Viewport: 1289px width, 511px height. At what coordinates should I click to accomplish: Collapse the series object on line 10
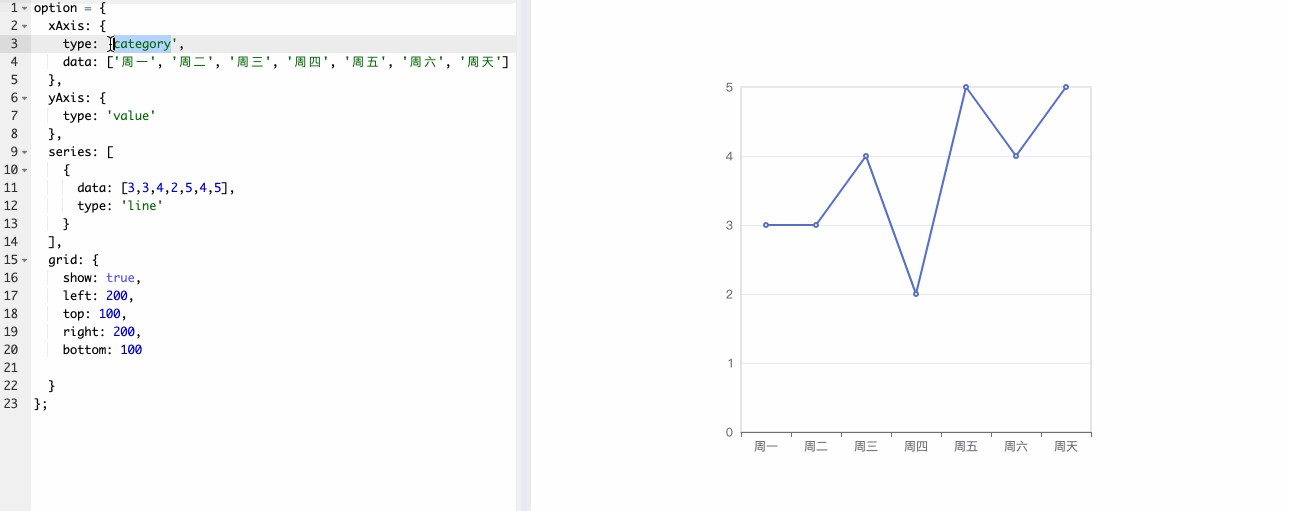click(25, 170)
